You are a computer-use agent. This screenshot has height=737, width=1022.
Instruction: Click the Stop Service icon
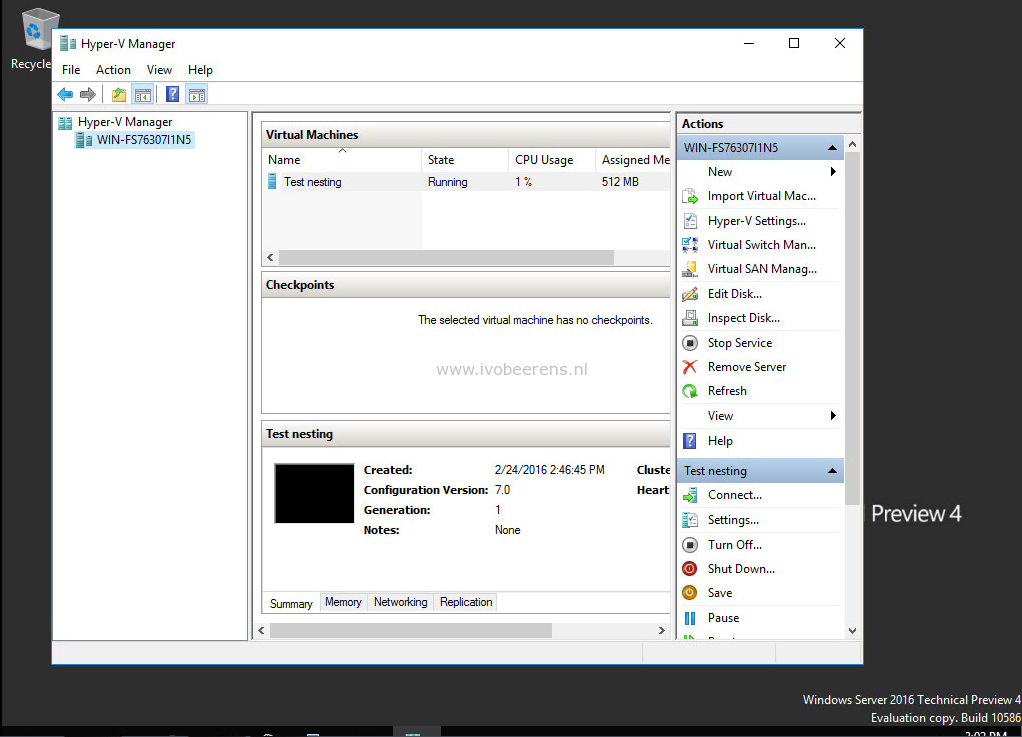(690, 343)
